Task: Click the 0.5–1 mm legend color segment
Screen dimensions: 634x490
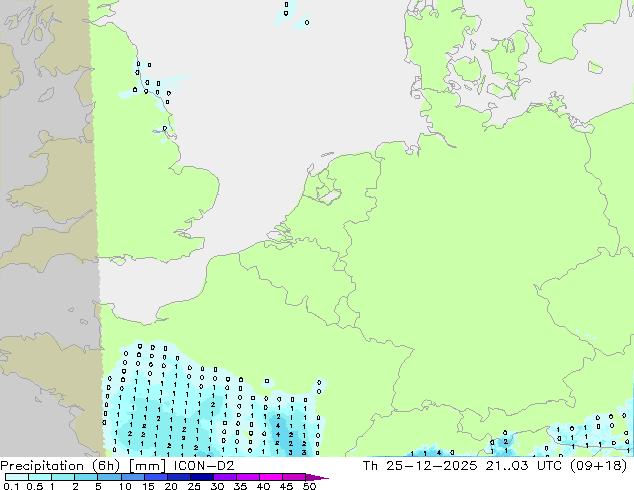Action: pyautogui.click(x=40, y=477)
